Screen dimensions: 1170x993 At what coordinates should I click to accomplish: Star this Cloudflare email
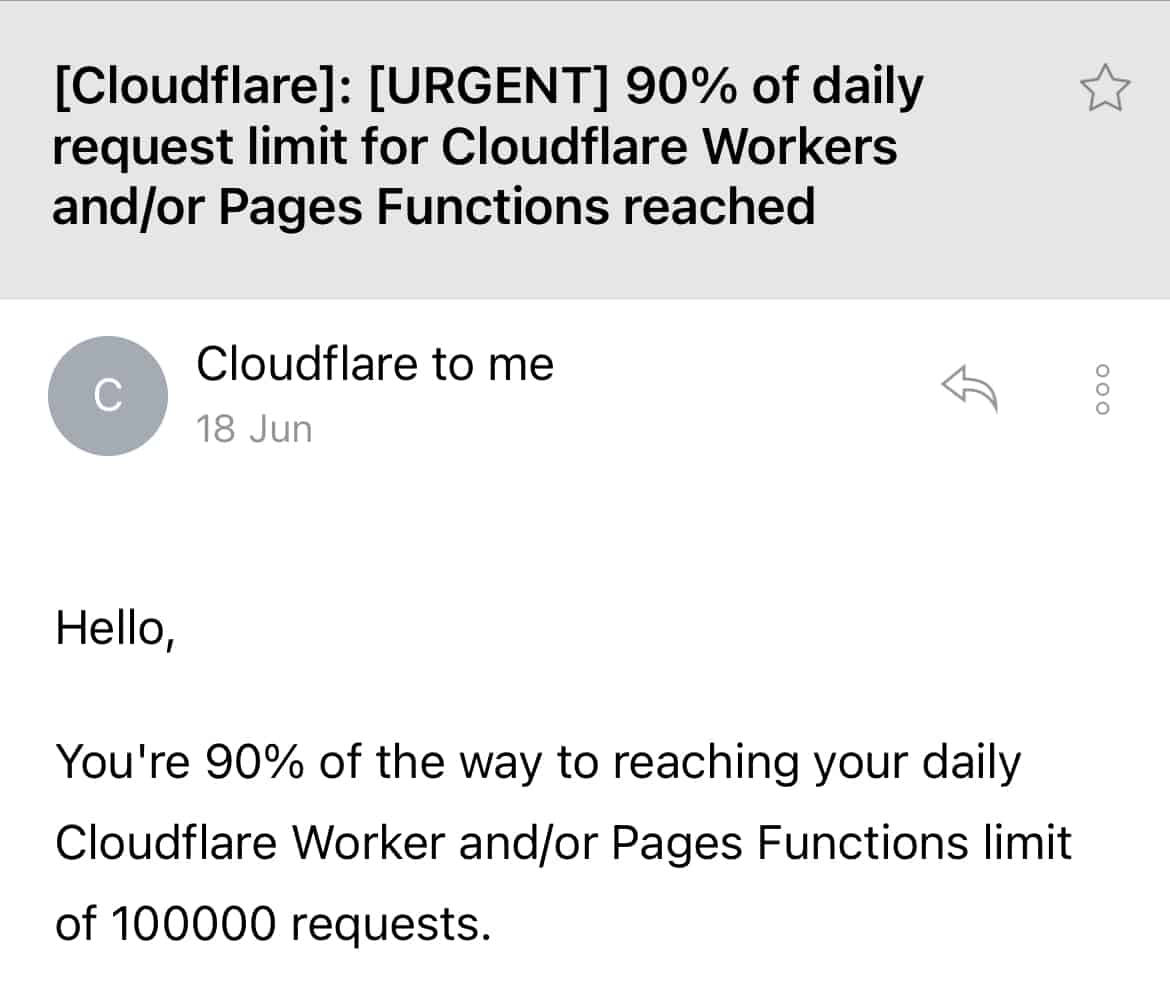click(1105, 89)
